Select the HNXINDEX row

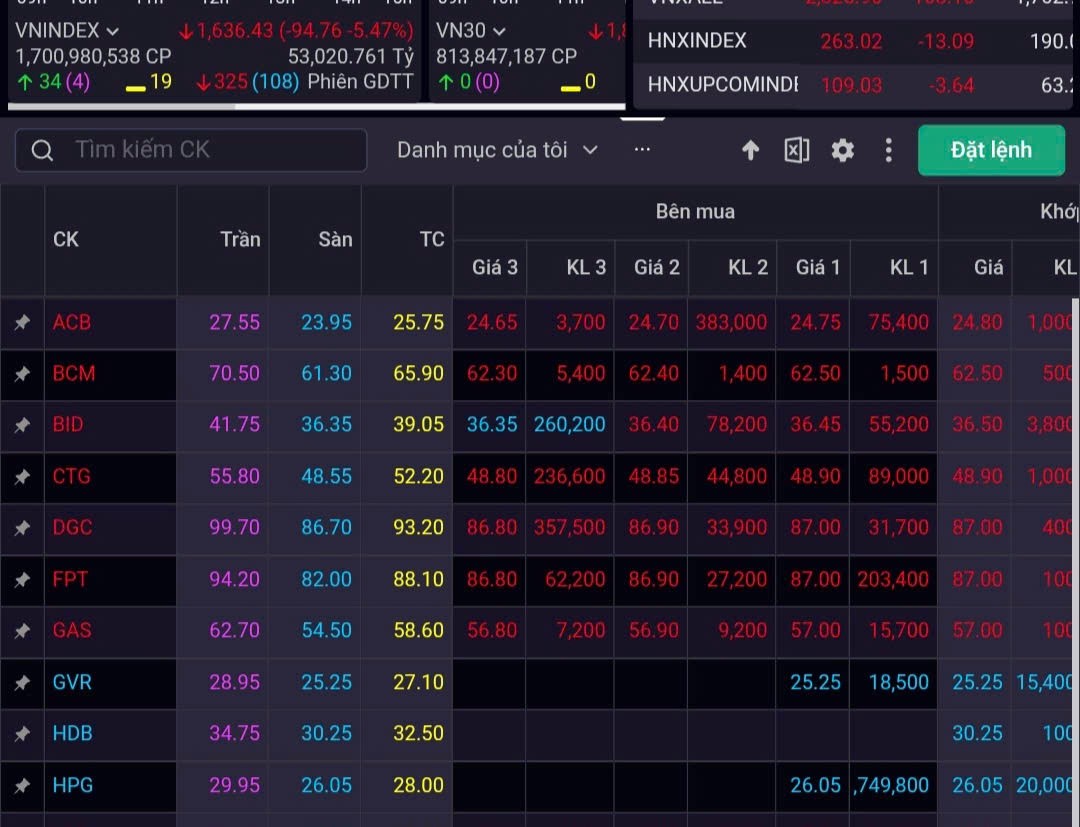tap(853, 41)
